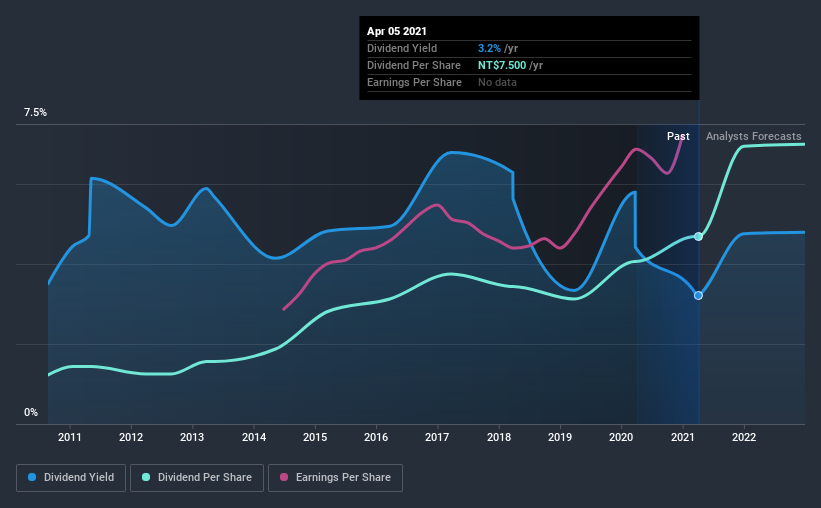This screenshot has height=508, width=821.
Task: Click the tooltip's Dividend Yield label
Action: tap(402, 49)
